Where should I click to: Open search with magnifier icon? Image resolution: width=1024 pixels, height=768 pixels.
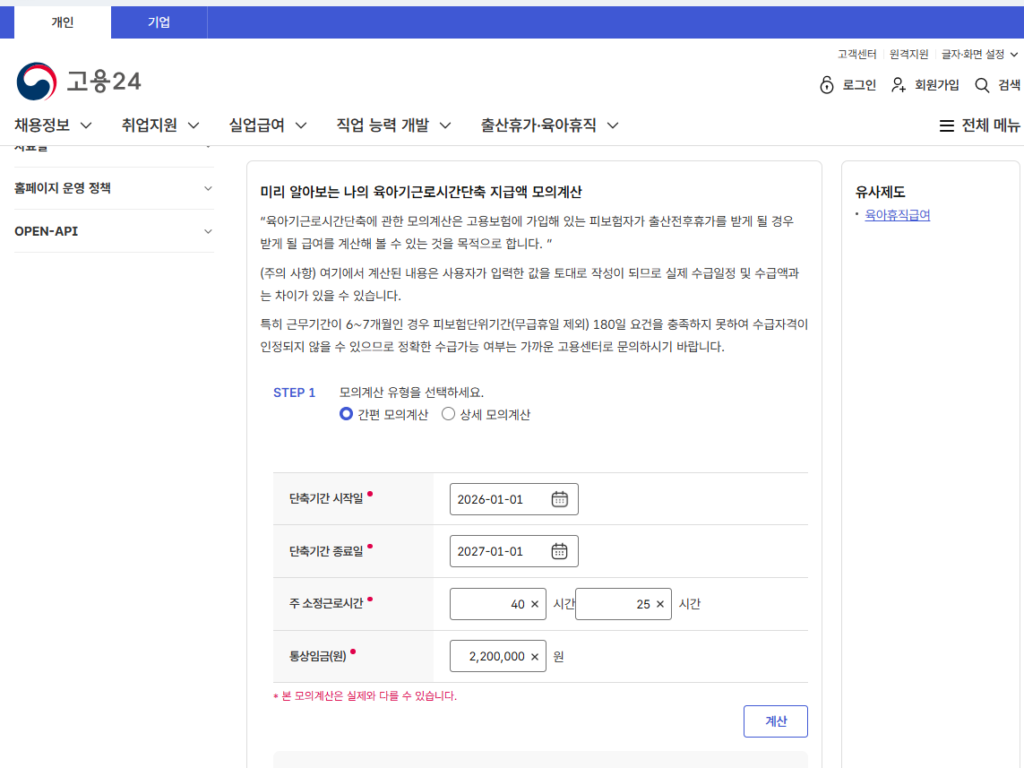click(982, 85)
